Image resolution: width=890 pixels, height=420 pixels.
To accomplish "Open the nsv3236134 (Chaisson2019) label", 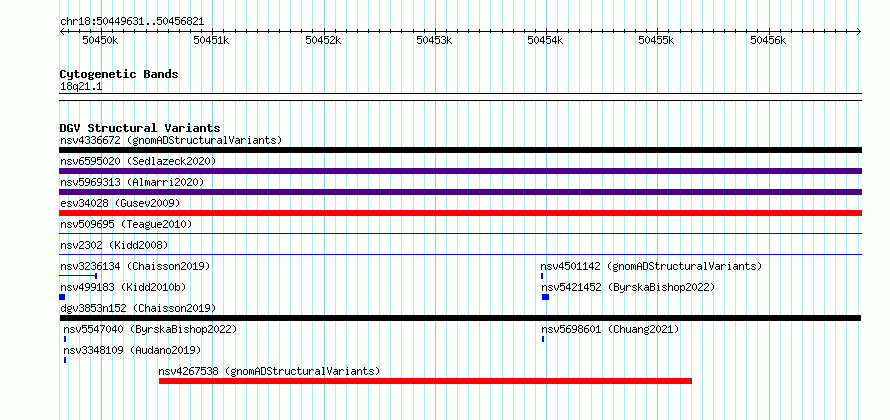I will (x=135, y=266).
